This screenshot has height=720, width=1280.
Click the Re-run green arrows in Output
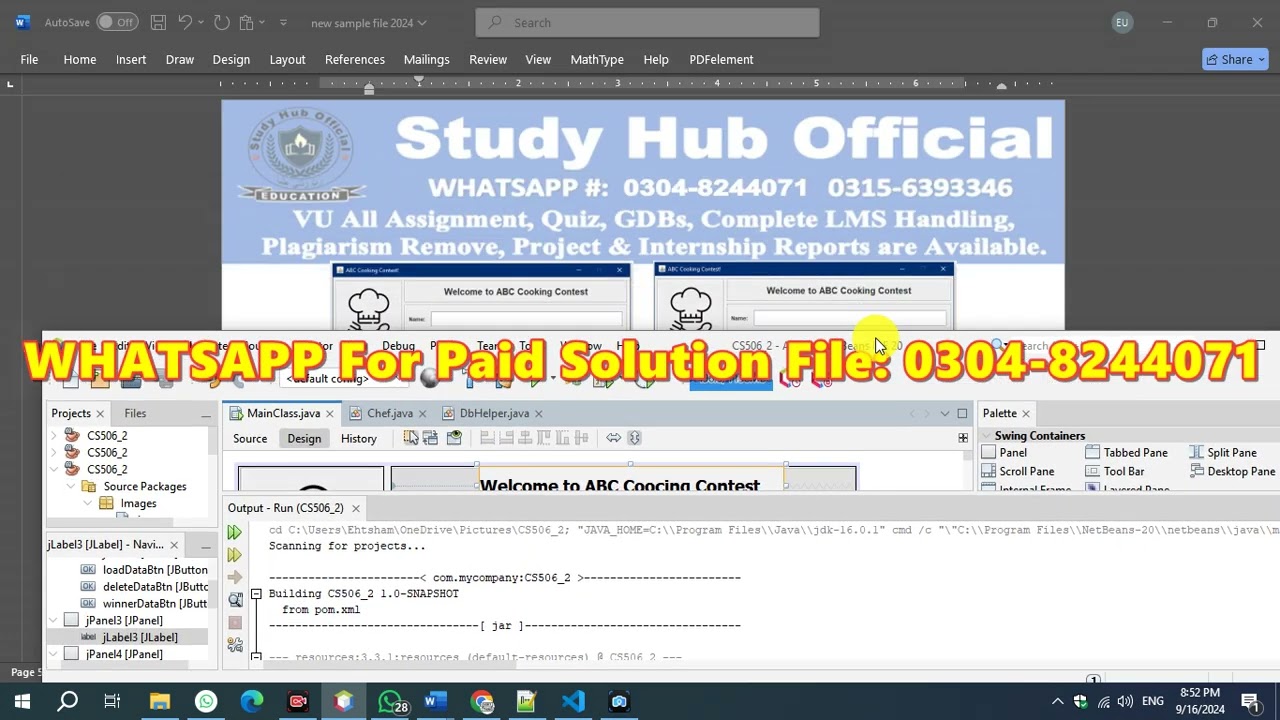(234, 533)
